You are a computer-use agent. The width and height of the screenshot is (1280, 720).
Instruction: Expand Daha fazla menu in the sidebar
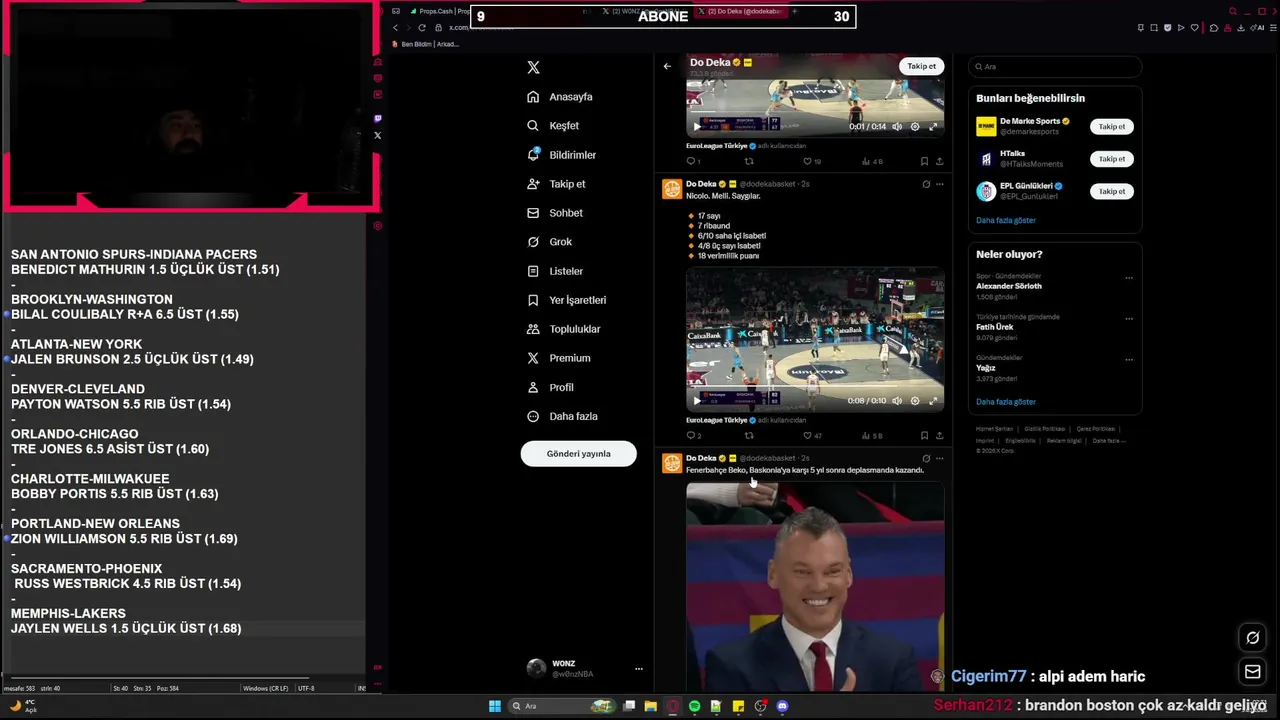(x=562, y=416)
